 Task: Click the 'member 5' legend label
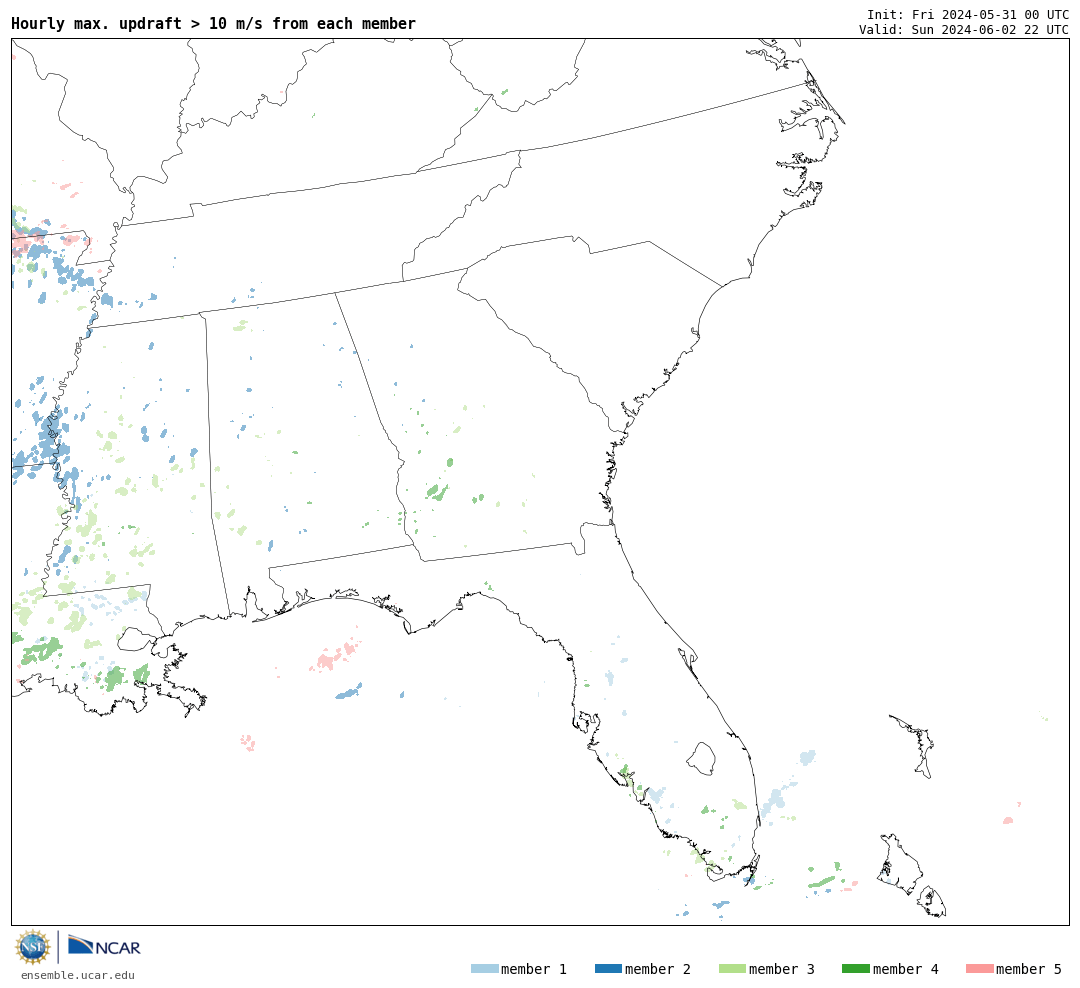click(1029, 969)
